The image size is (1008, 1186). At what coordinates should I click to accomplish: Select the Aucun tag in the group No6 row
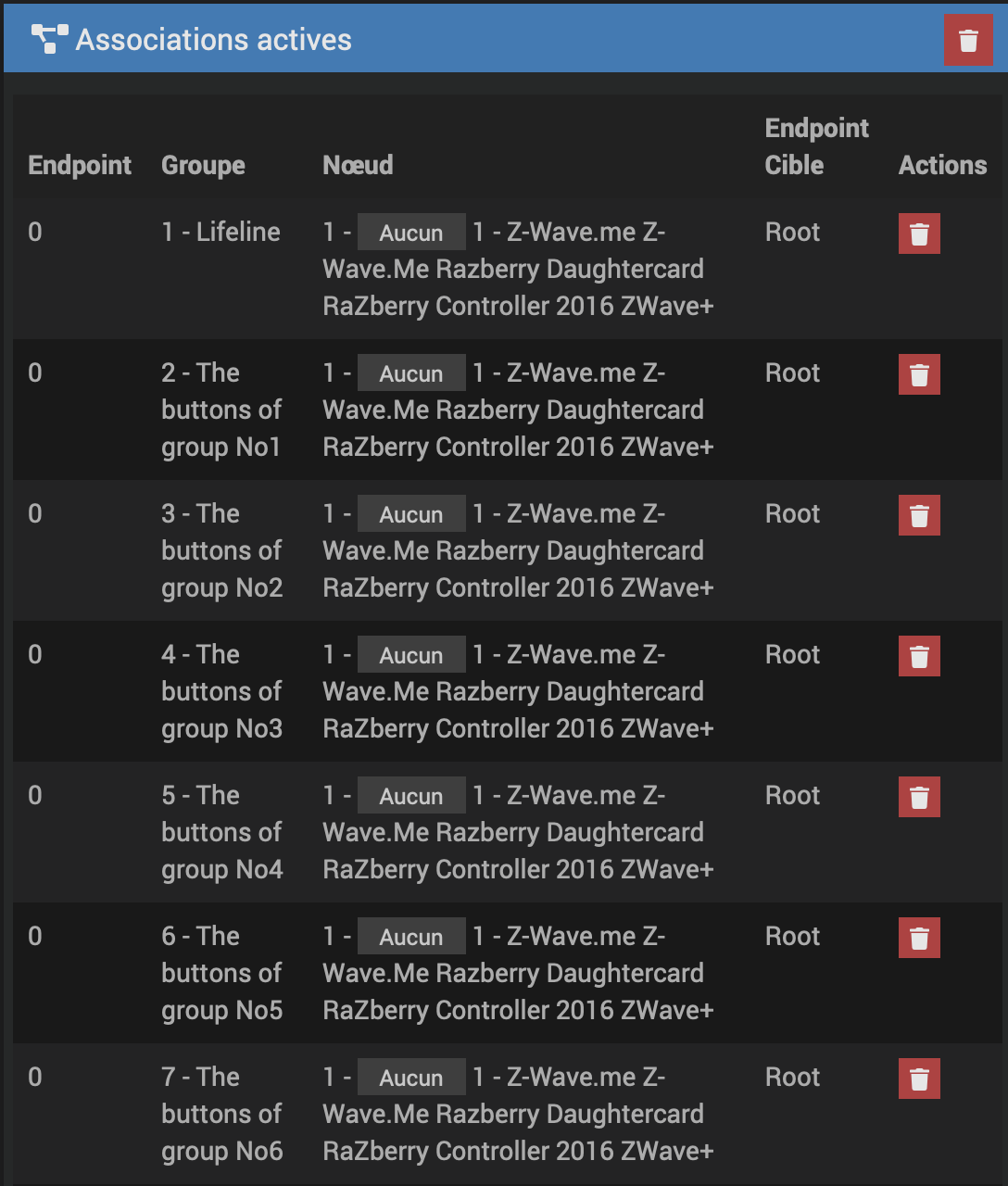[x=411, y=1079]
